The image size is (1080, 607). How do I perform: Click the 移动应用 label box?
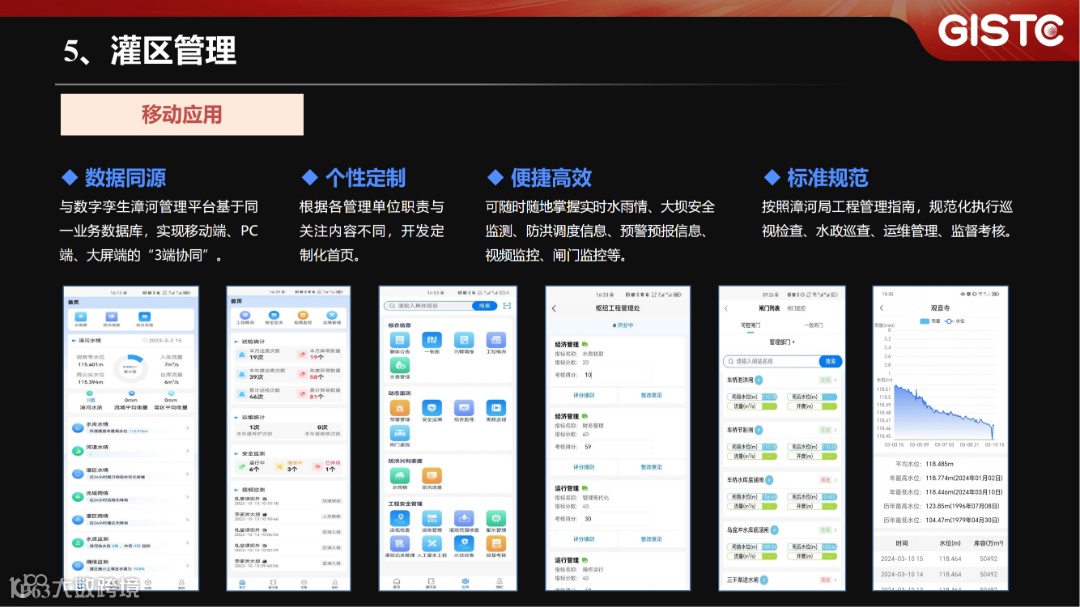pyautogui.click(x=182, y=114)
